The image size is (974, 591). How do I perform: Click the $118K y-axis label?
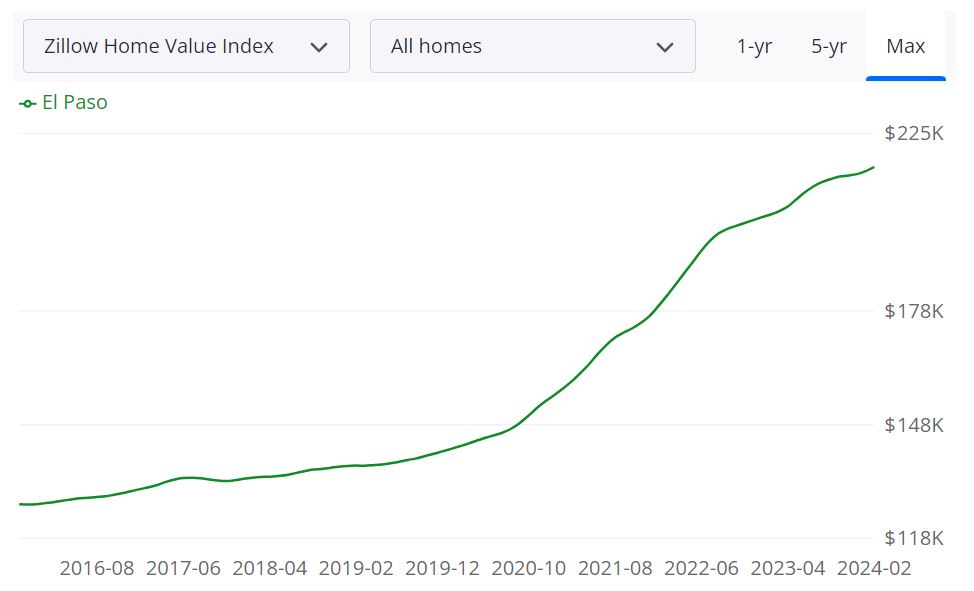[x=914, y=539]
